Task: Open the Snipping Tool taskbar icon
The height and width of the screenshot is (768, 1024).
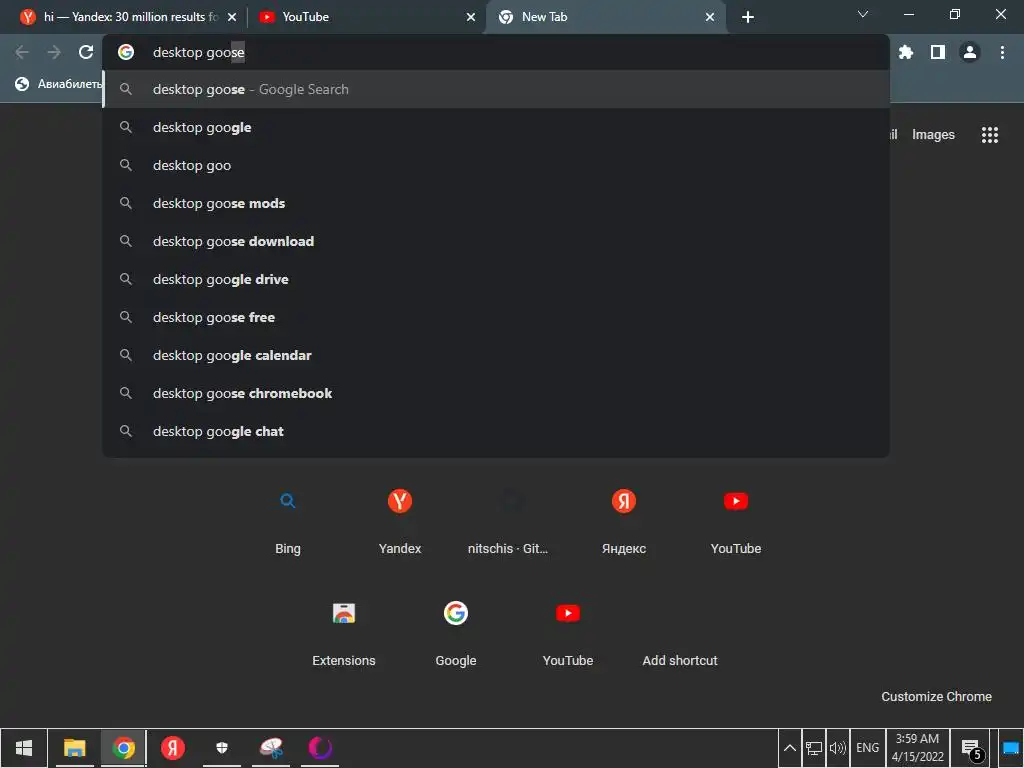Action: coord(271,748)
